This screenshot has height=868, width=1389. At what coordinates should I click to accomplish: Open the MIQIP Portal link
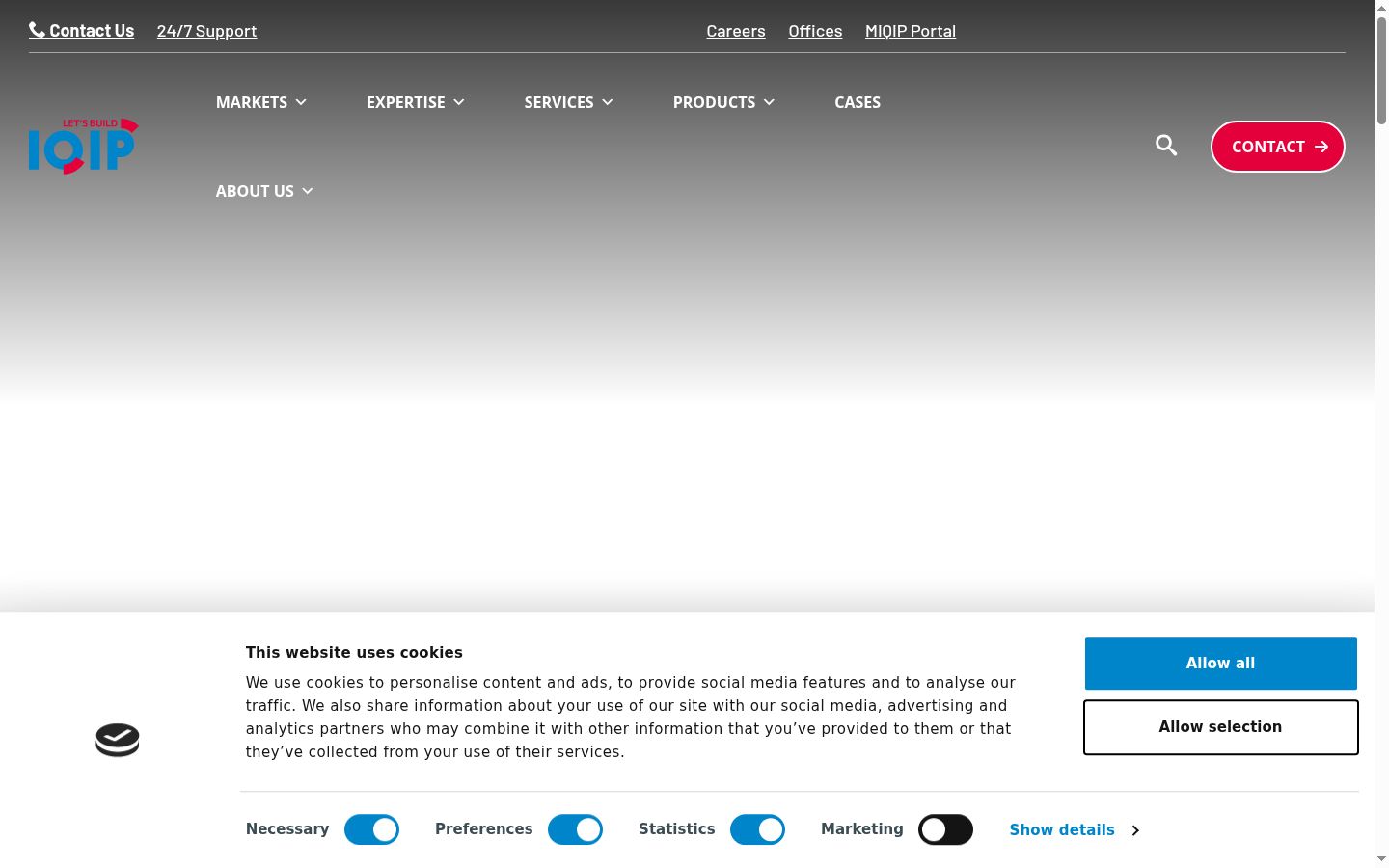911,31
